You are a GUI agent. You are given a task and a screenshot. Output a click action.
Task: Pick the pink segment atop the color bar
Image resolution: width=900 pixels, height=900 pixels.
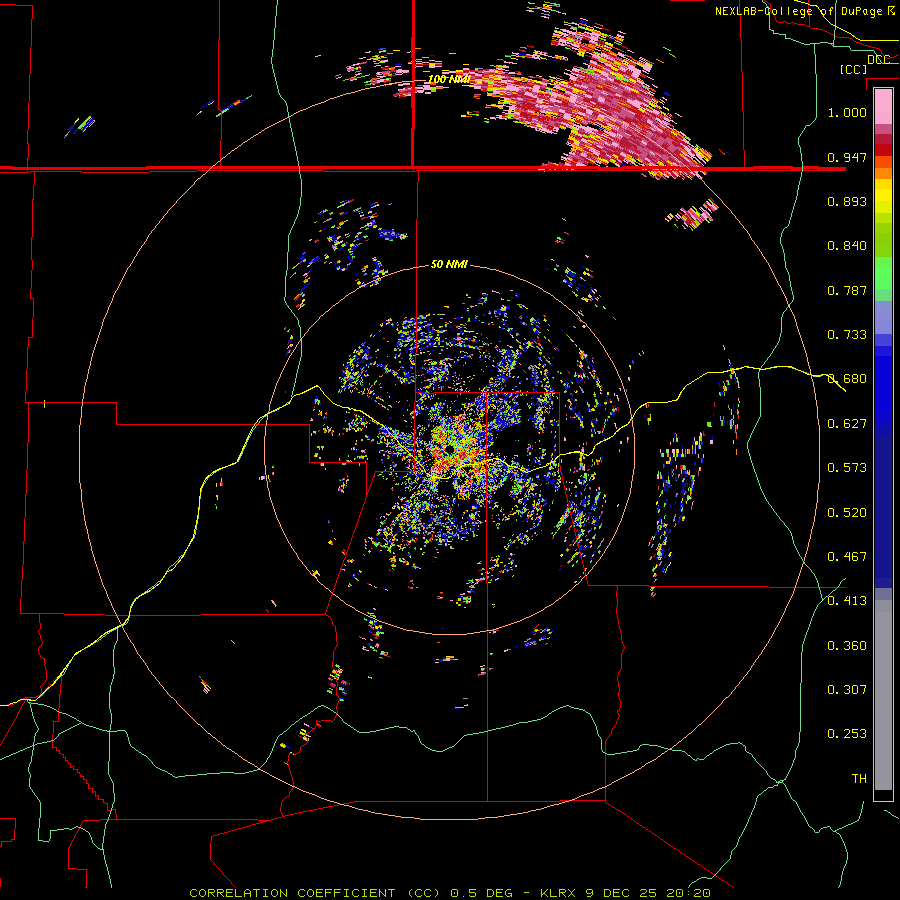click(x=883, y=106)
